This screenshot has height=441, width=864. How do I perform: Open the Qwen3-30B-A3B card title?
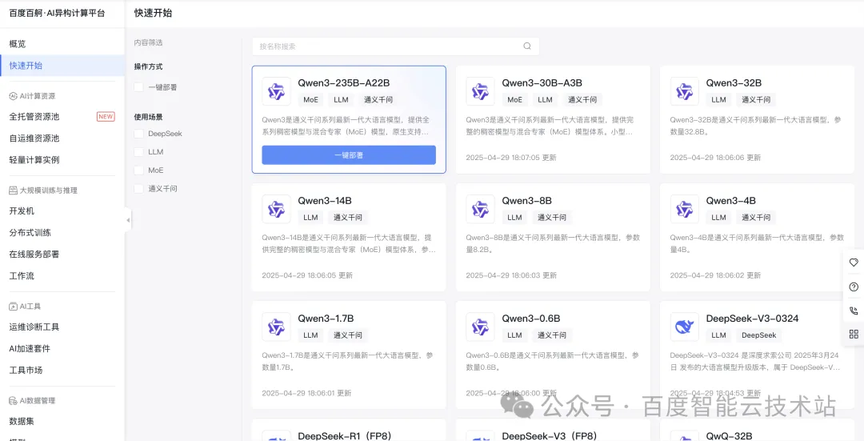click(542, 83)
